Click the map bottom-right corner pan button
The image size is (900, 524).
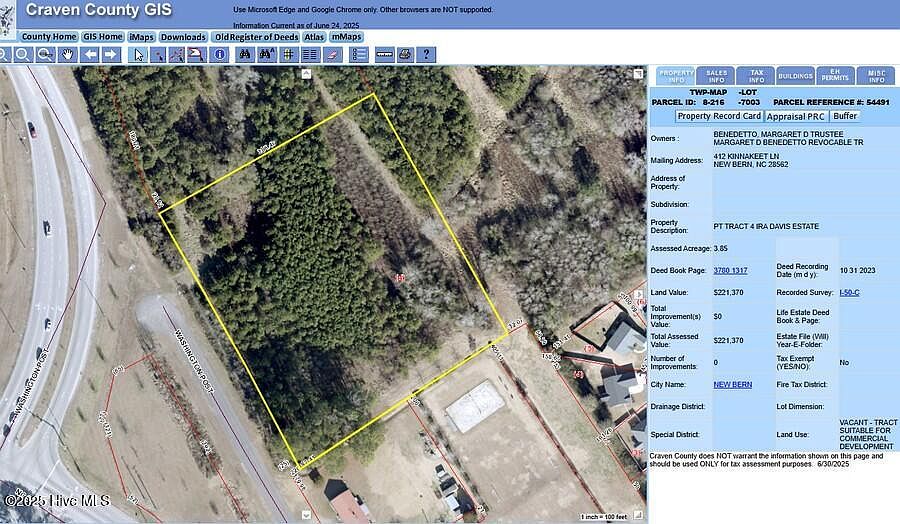click(638, 515)
